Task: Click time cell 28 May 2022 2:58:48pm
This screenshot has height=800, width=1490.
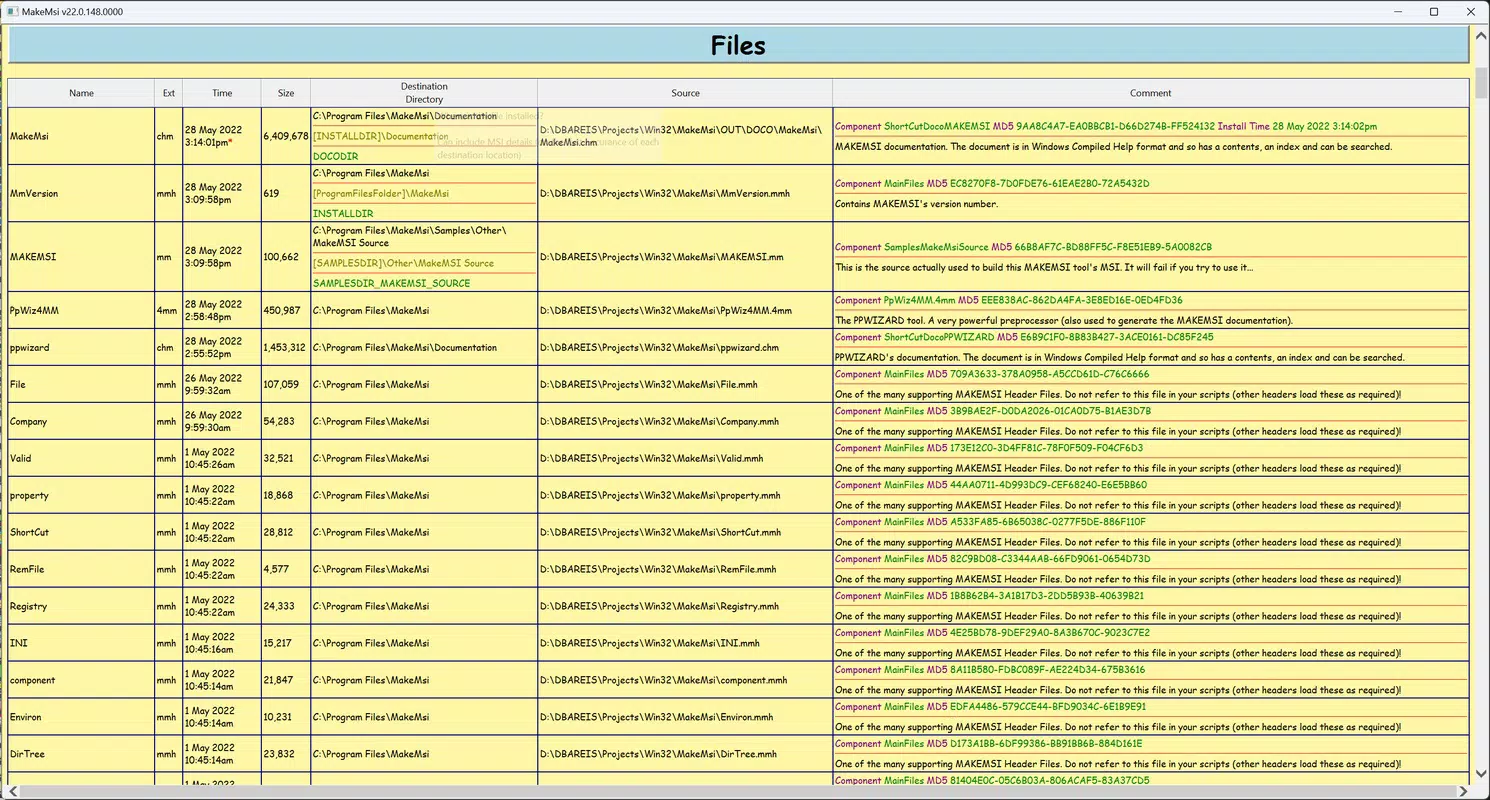Action: 222,310
